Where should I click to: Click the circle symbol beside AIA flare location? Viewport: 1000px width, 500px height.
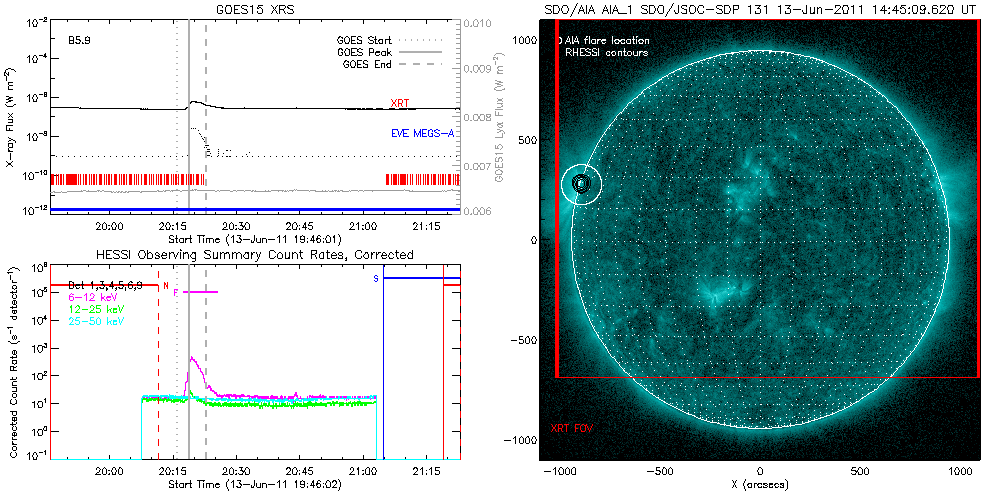pos(558,41)
